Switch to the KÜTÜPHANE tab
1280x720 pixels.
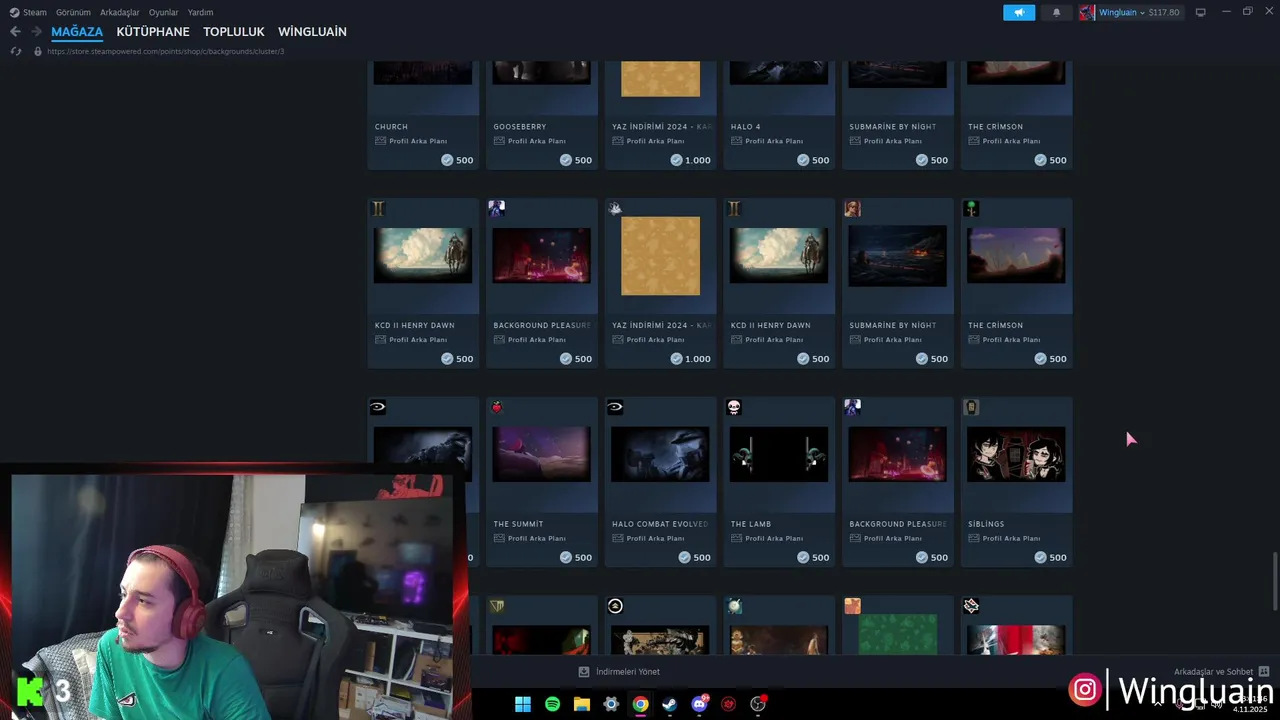[x=153, y=32]
